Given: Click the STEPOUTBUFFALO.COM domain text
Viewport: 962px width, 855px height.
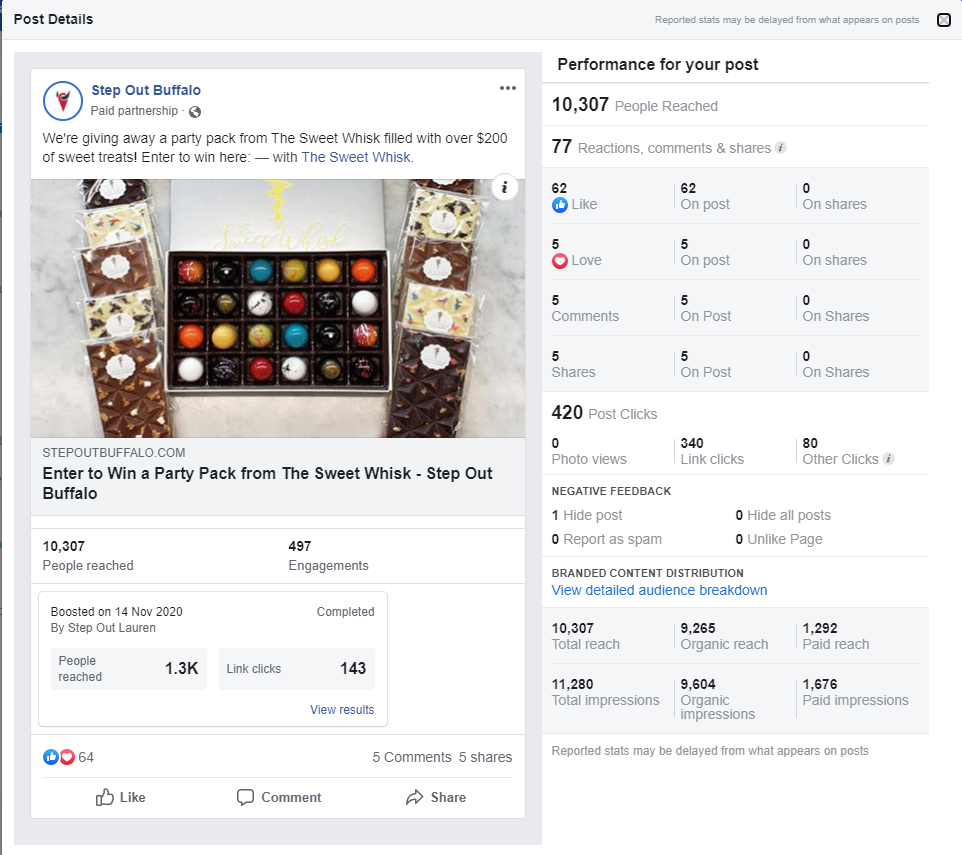Looking at the screenshot, I should coord(114,453).
